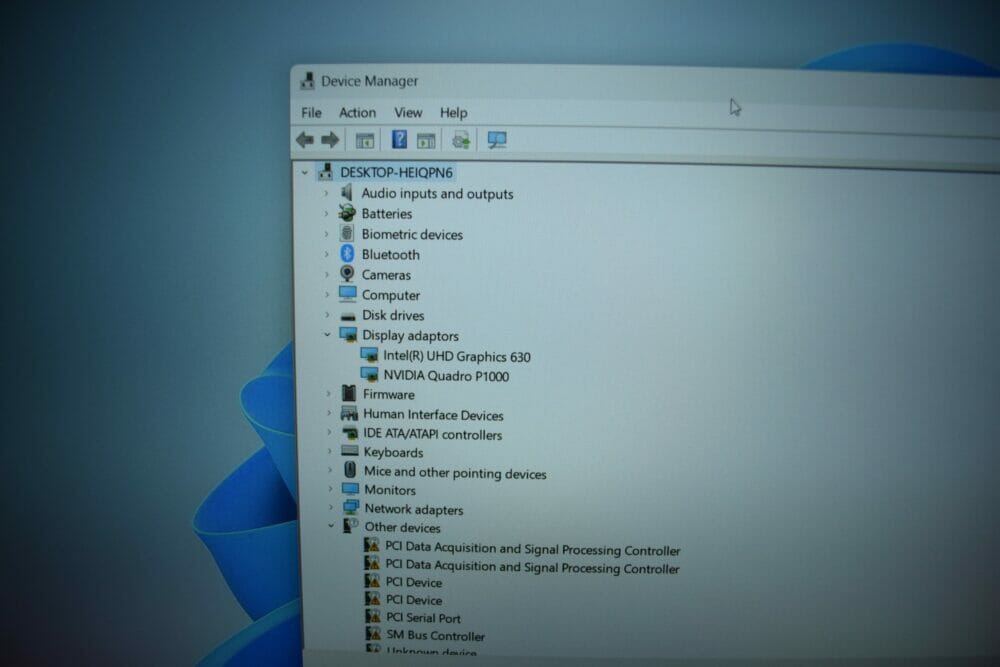This screenshot has width=1000, height=667.
Task: Click the Device Manager window title text
Action: [369, 81]
